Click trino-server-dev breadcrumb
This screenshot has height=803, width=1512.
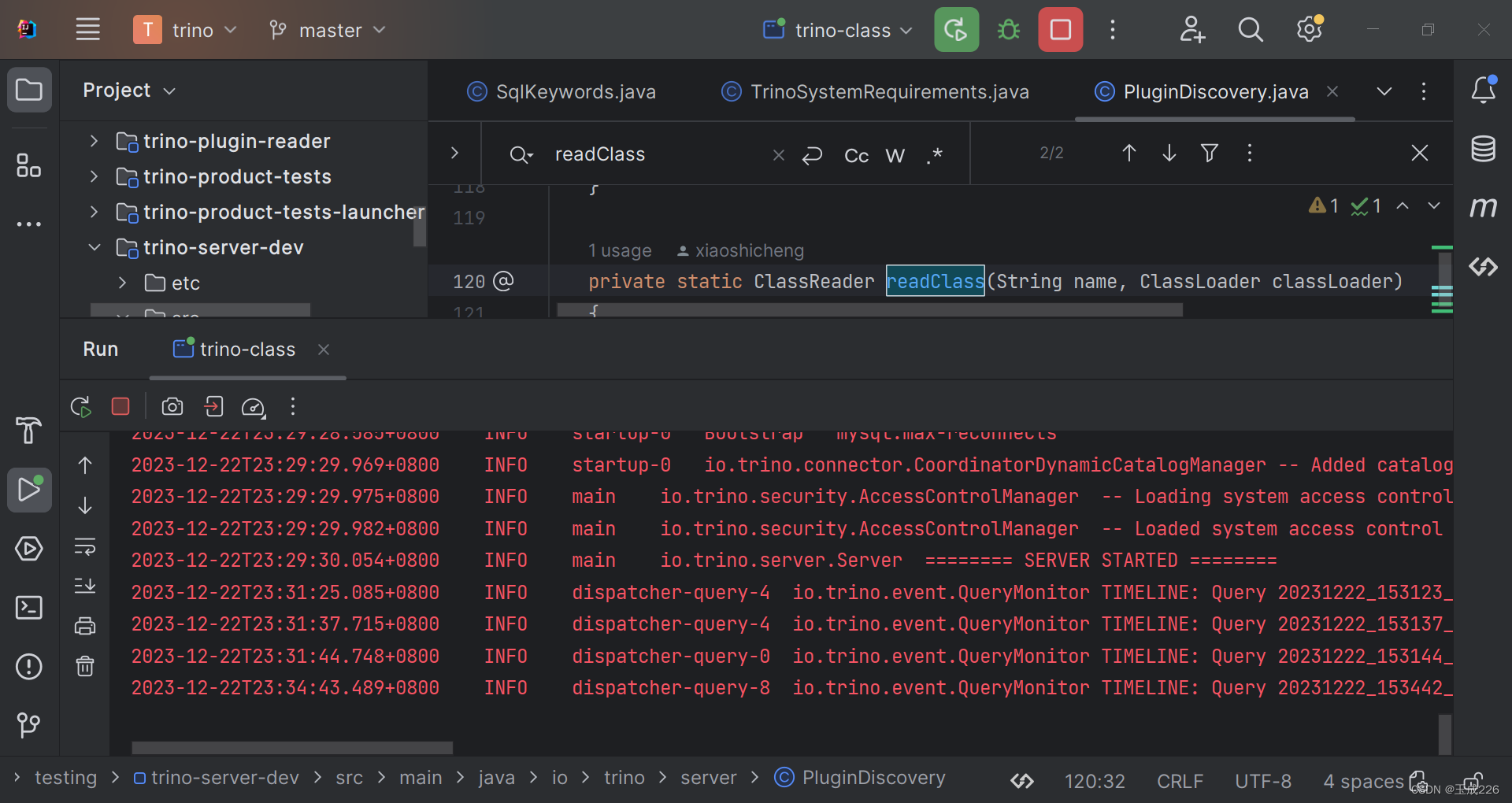pyautogui.click(x=217, y=778)
